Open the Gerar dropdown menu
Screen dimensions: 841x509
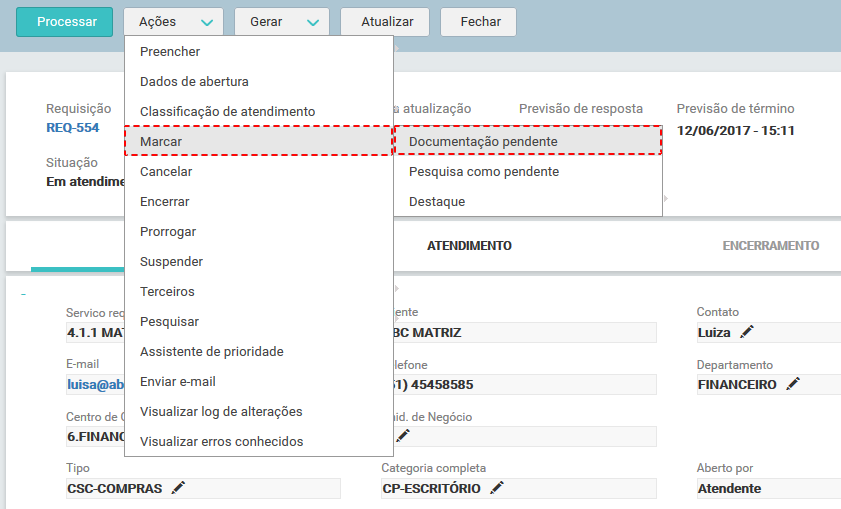point(282,22)
